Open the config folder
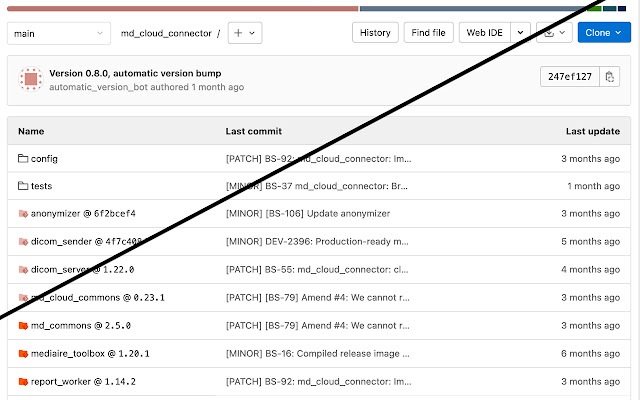The width and height of the screenshot is (640, 400). pos(44,158)
